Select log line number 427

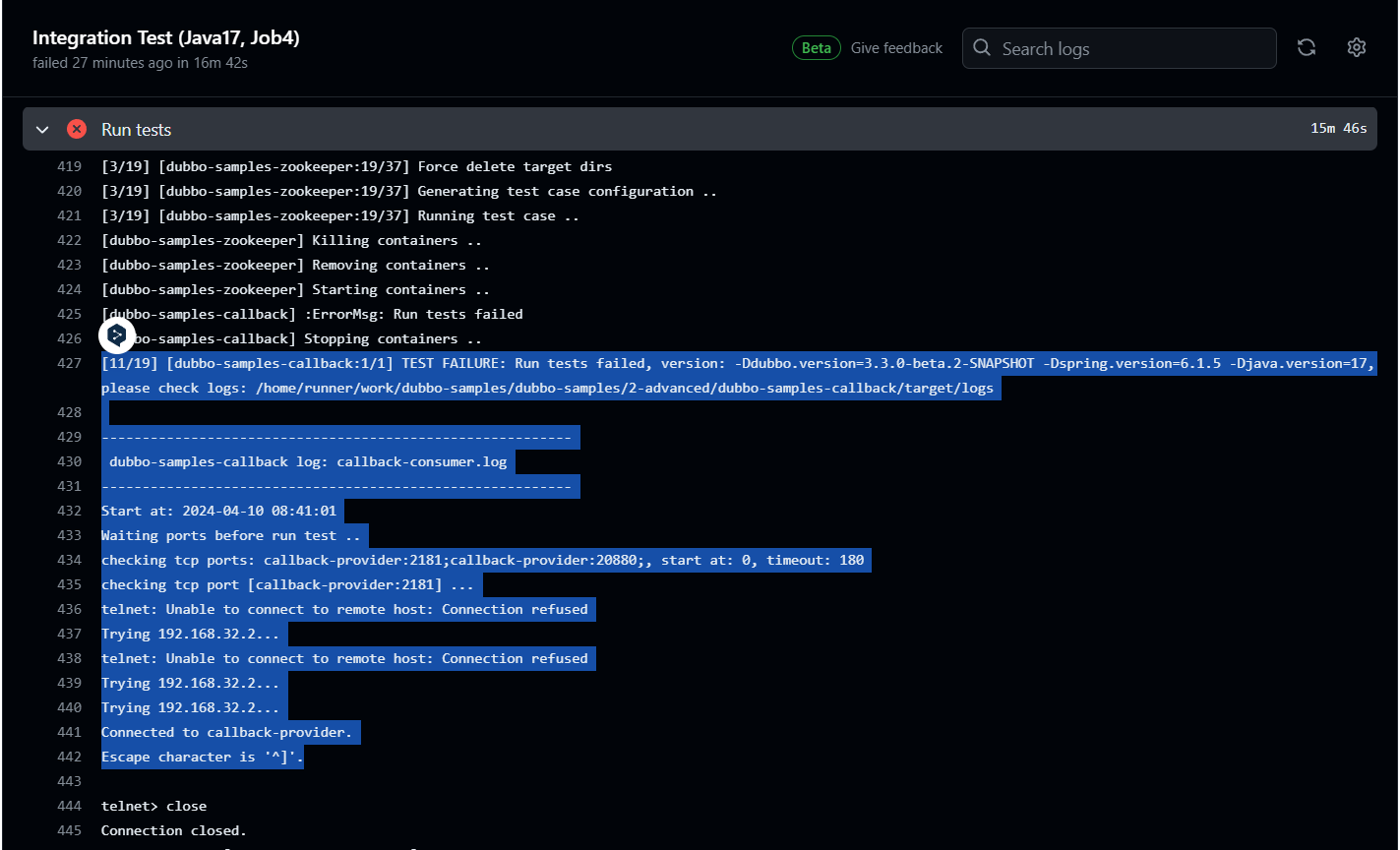coord(69,363)
